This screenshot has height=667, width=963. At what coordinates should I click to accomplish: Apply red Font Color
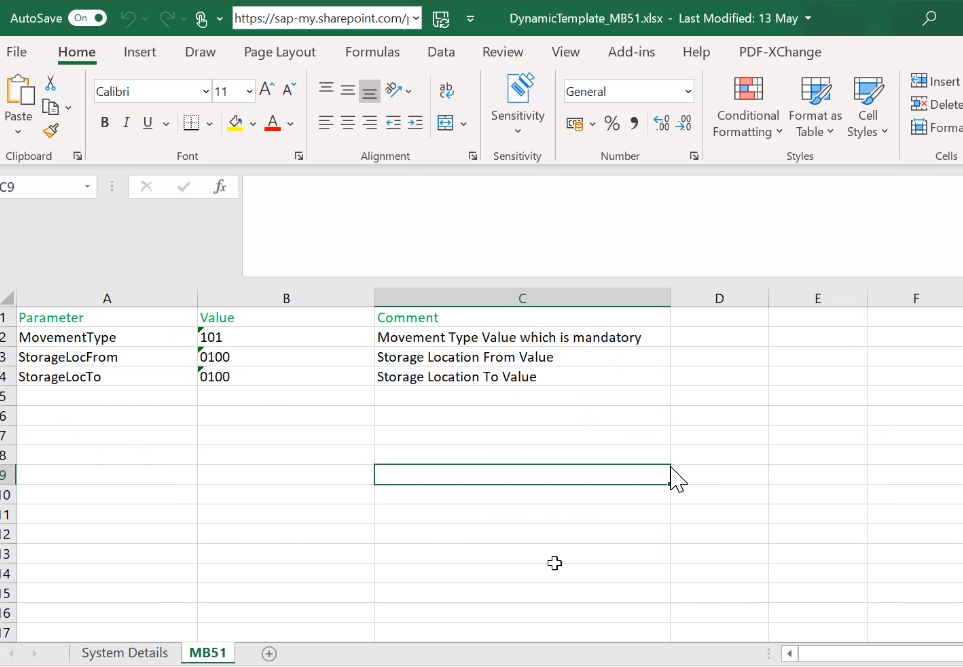[272, 123]
